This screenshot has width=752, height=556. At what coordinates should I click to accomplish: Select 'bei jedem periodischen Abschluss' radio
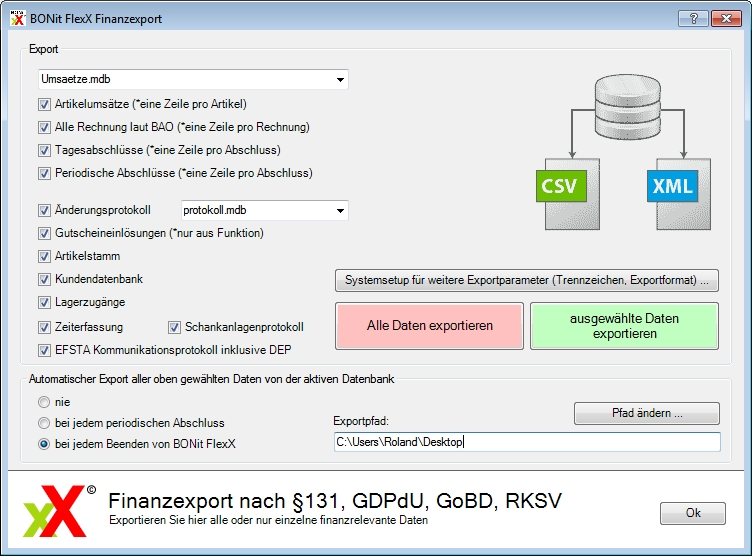[x=44, y=423]
